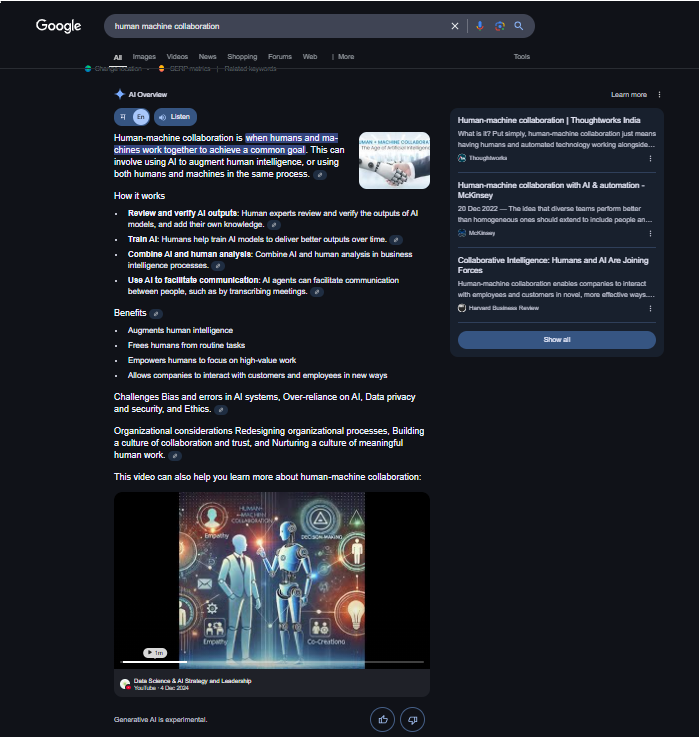Viewport: 699px width, 737px height.
Task: Click 'Data Science & AI Strategy and Leadership' title
Action: click(x=192, y=681)
